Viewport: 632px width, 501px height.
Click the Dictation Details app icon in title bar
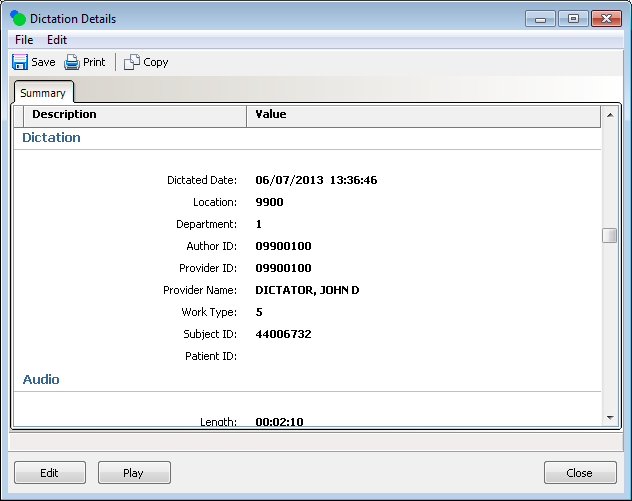16,19
